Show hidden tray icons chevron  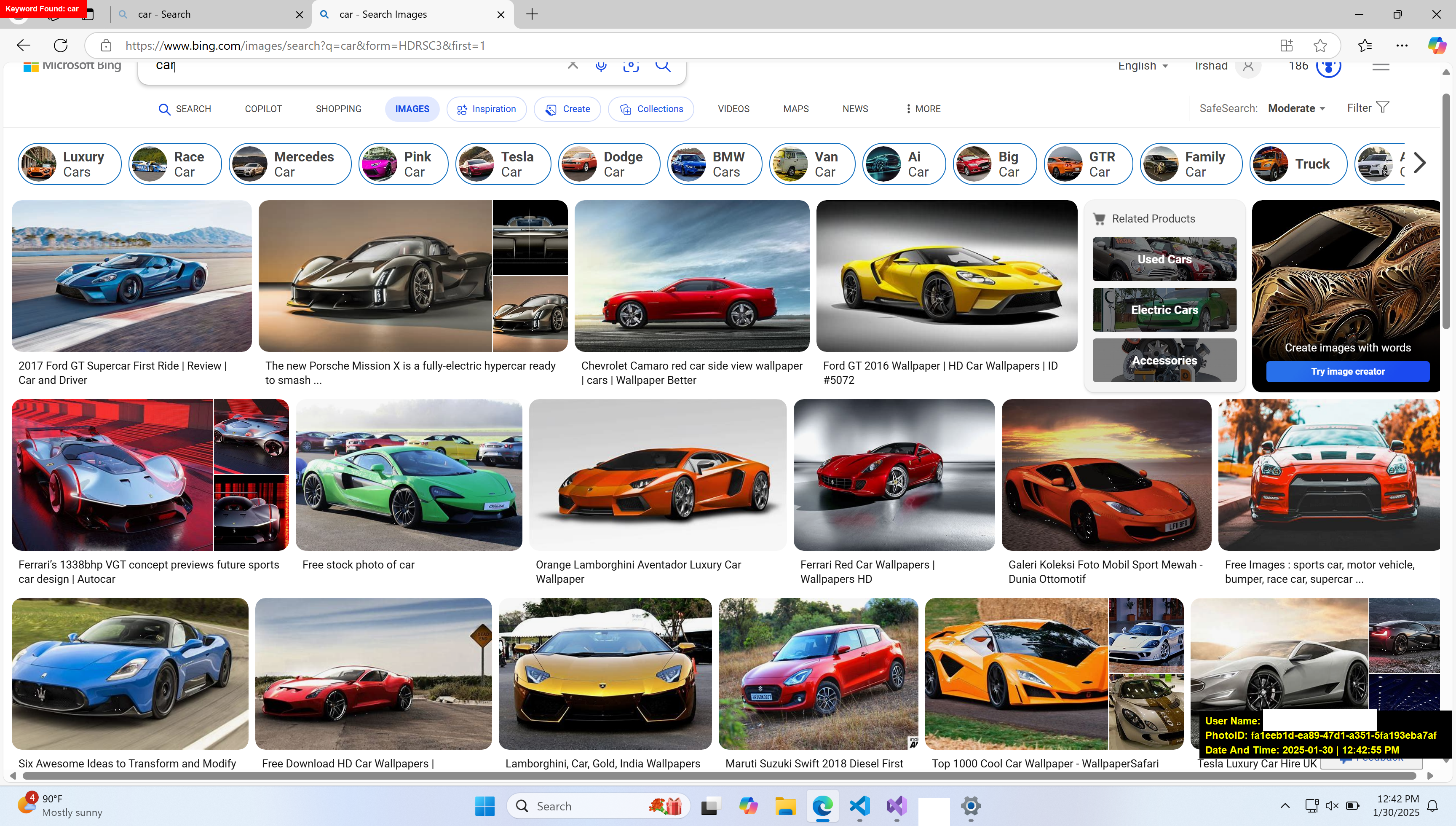point(1285,806)
